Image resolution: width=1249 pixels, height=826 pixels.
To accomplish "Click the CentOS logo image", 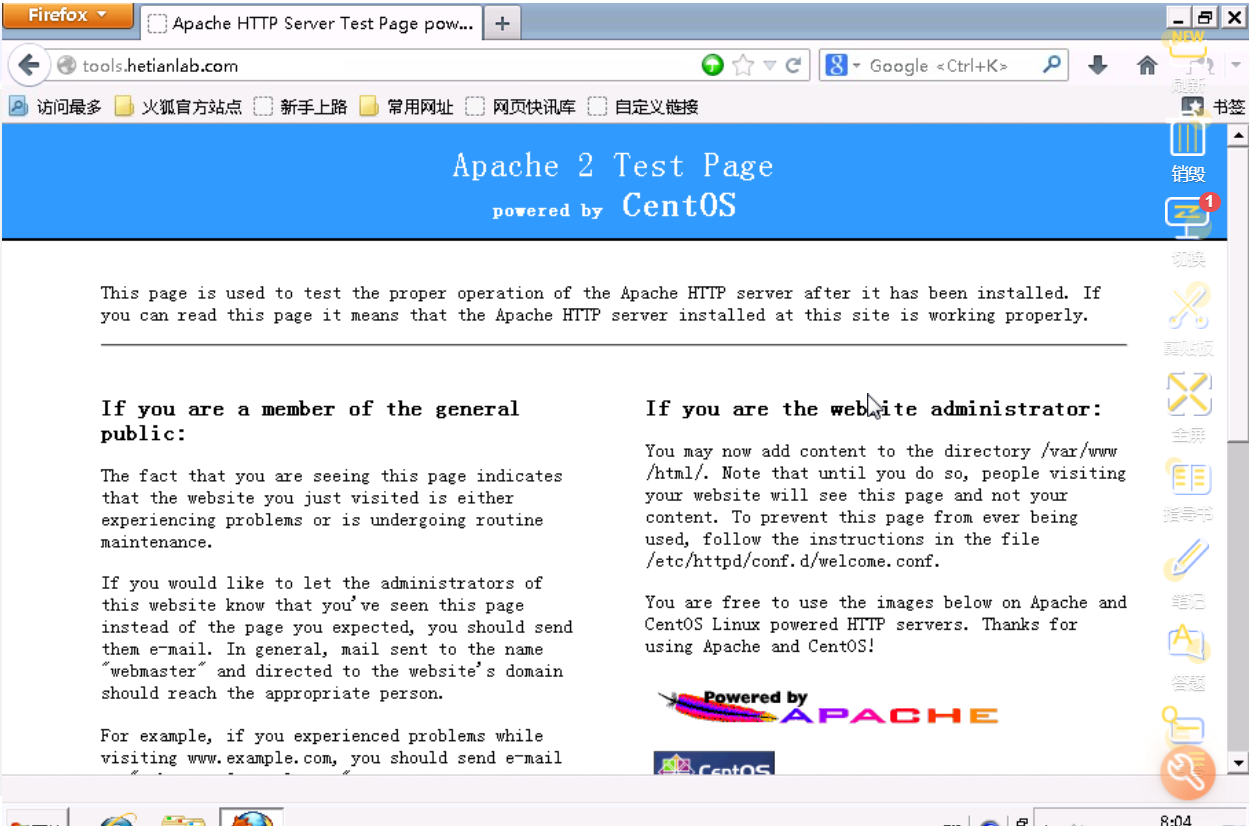I will click(x=714, y=764).
